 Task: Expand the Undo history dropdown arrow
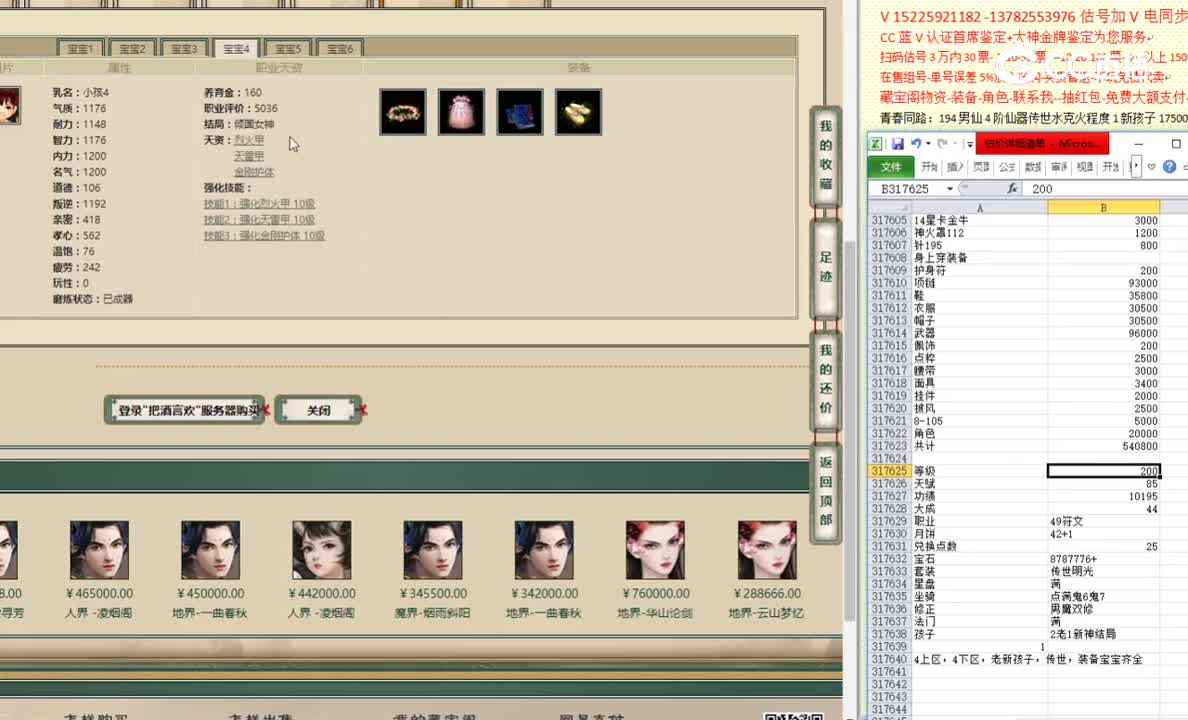pos(928,142)
